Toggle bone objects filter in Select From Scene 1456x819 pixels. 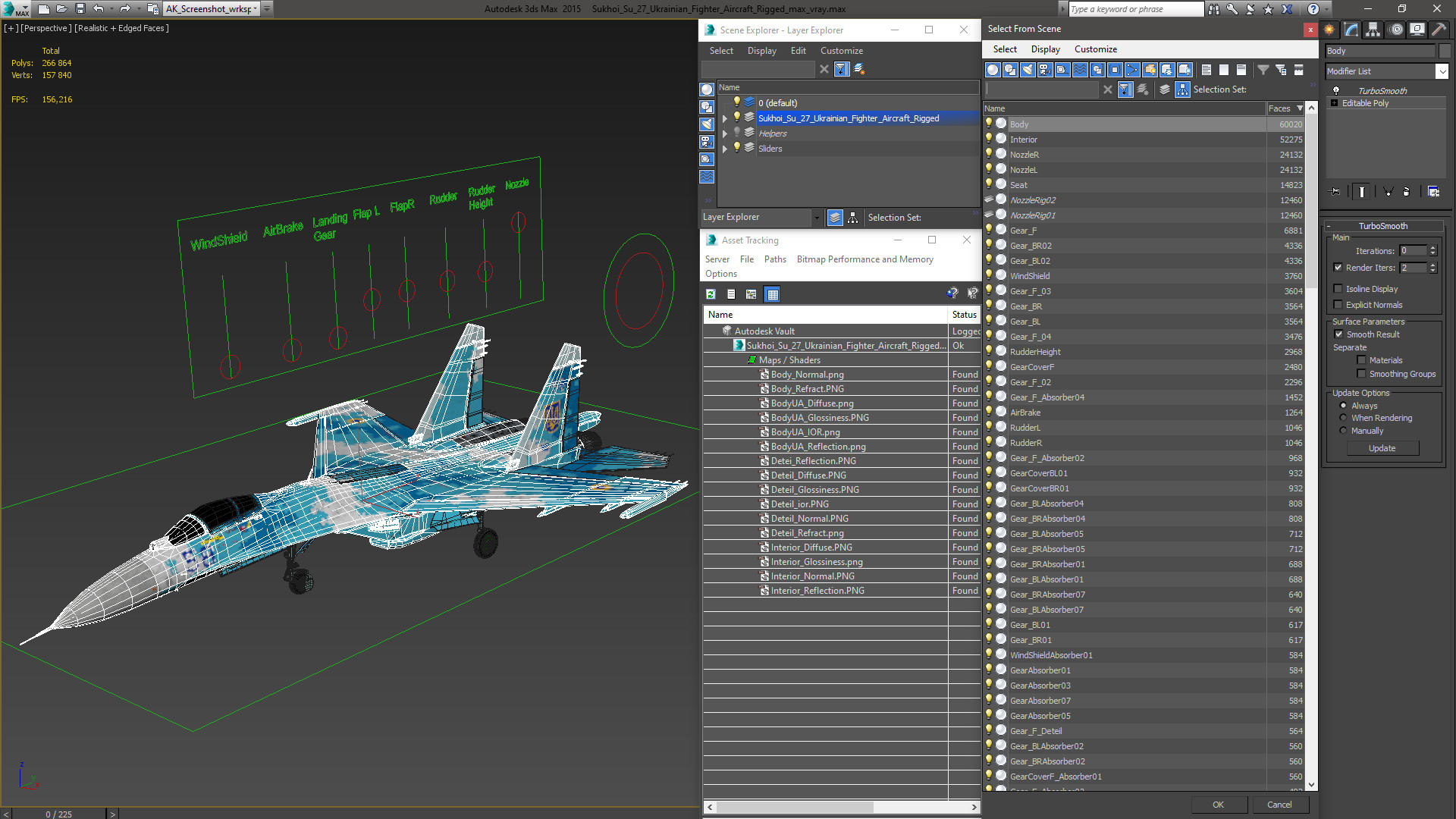1132,70
